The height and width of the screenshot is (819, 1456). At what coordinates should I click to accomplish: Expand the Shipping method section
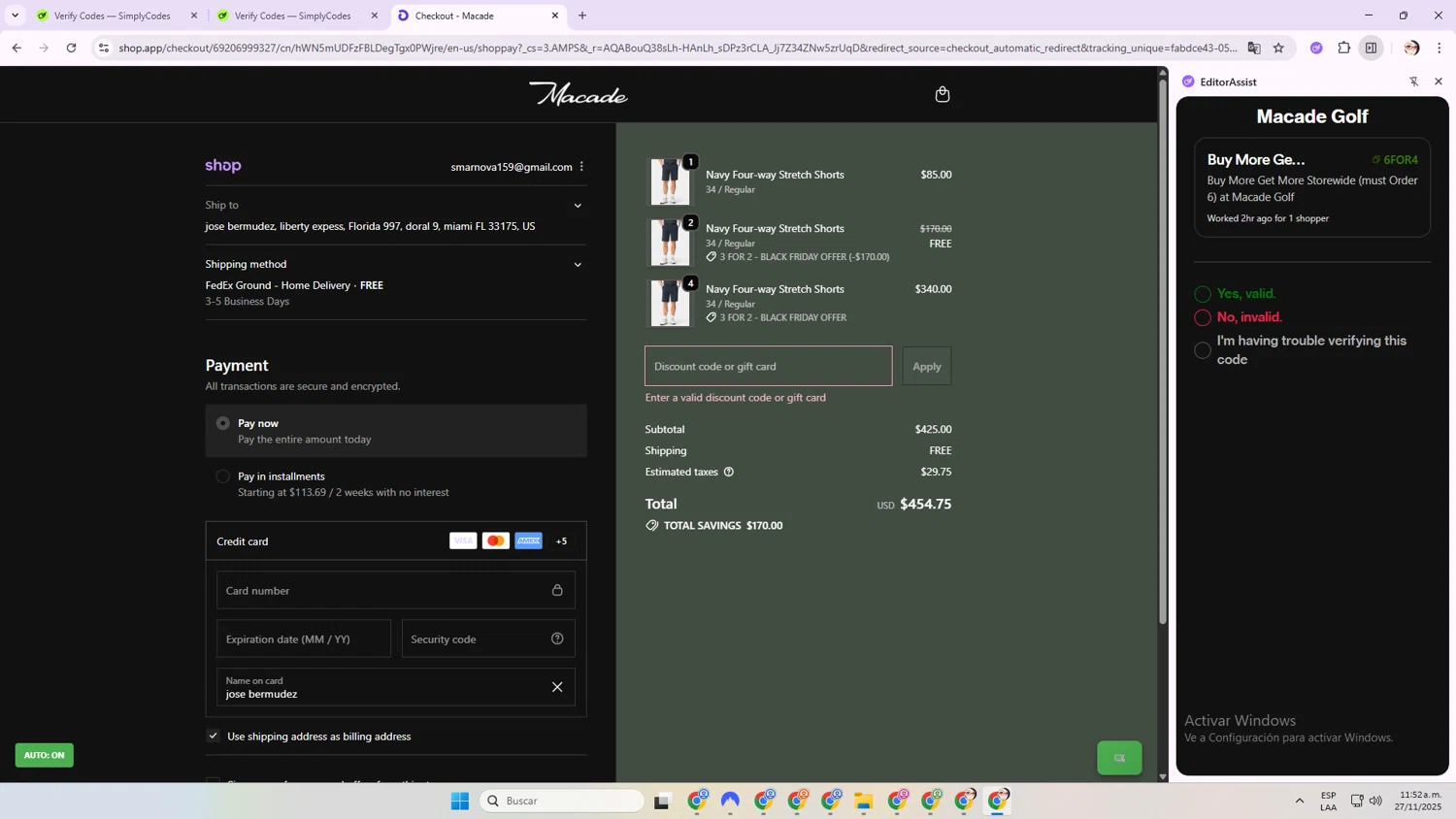pyautogui.click(x=578, y=265)
